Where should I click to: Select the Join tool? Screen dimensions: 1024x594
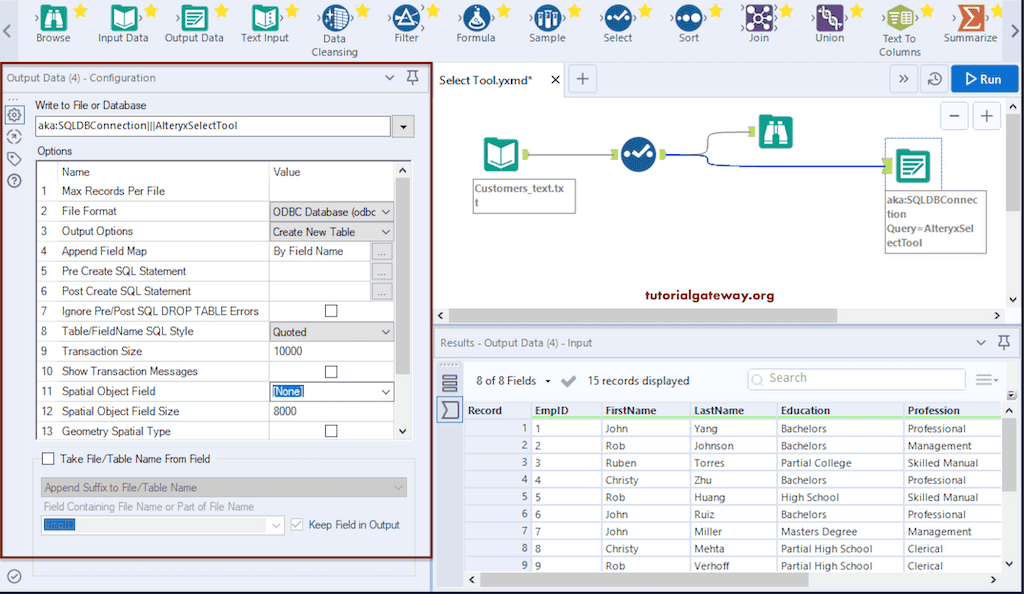[x=759, y=20]
